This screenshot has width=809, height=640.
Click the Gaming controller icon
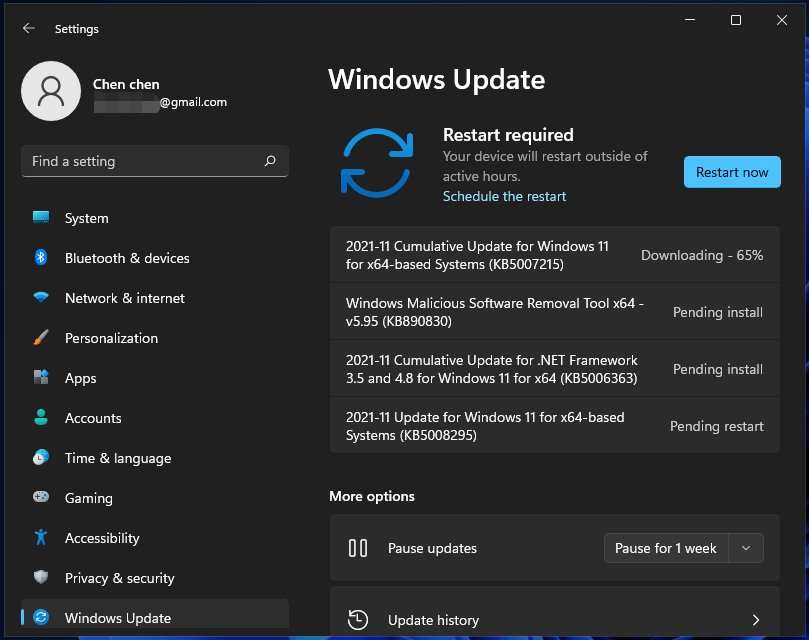41,497
